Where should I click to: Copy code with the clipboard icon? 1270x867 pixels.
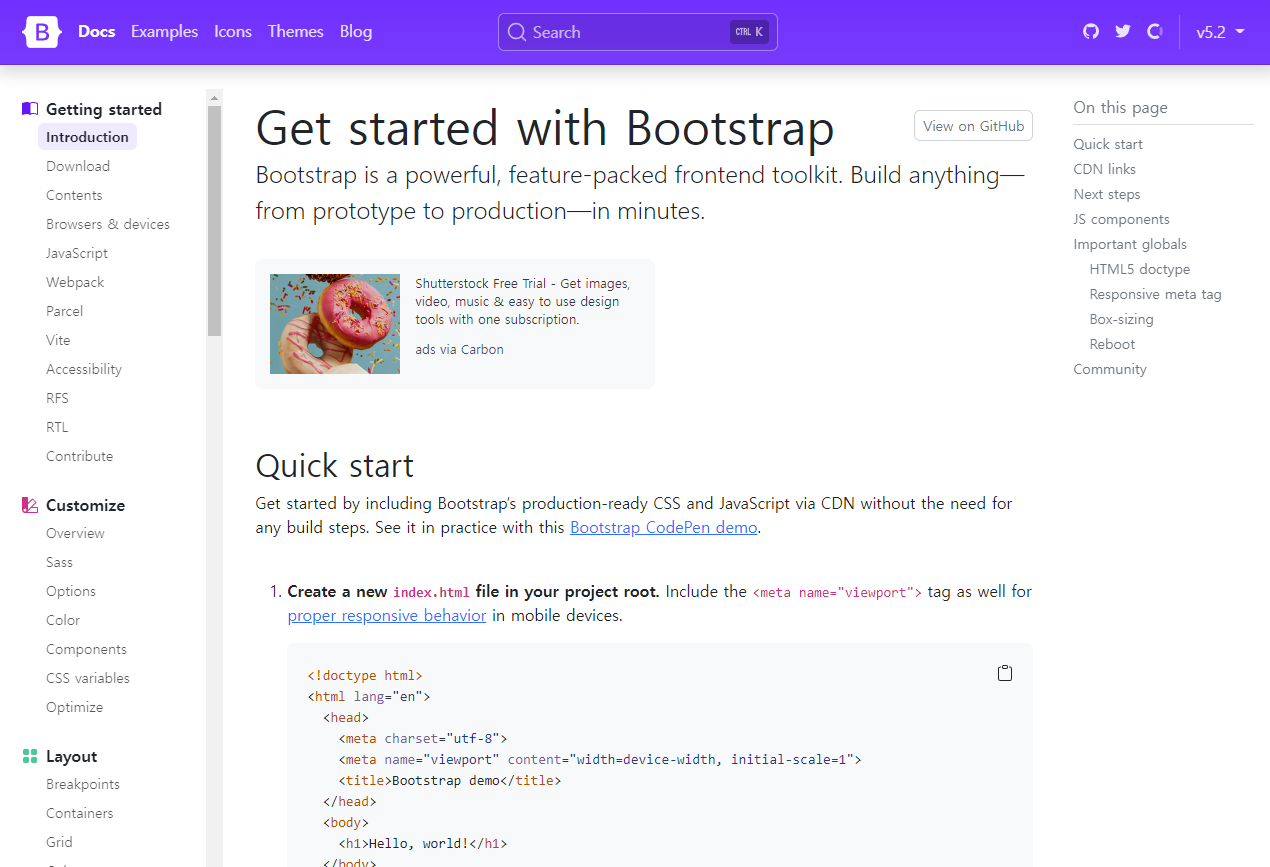click(x=1005, y=673)
